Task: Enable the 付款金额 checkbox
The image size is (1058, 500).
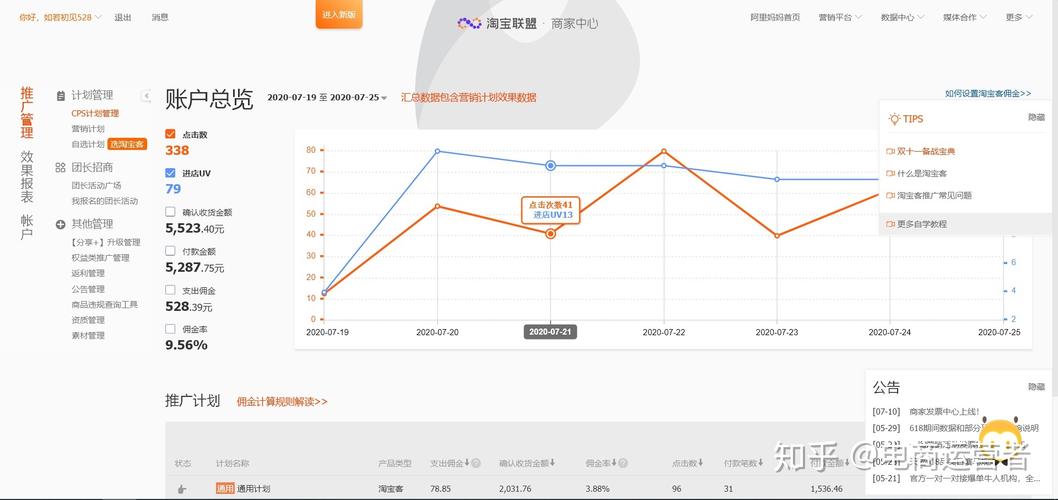Action: click(x=170, y=251)
